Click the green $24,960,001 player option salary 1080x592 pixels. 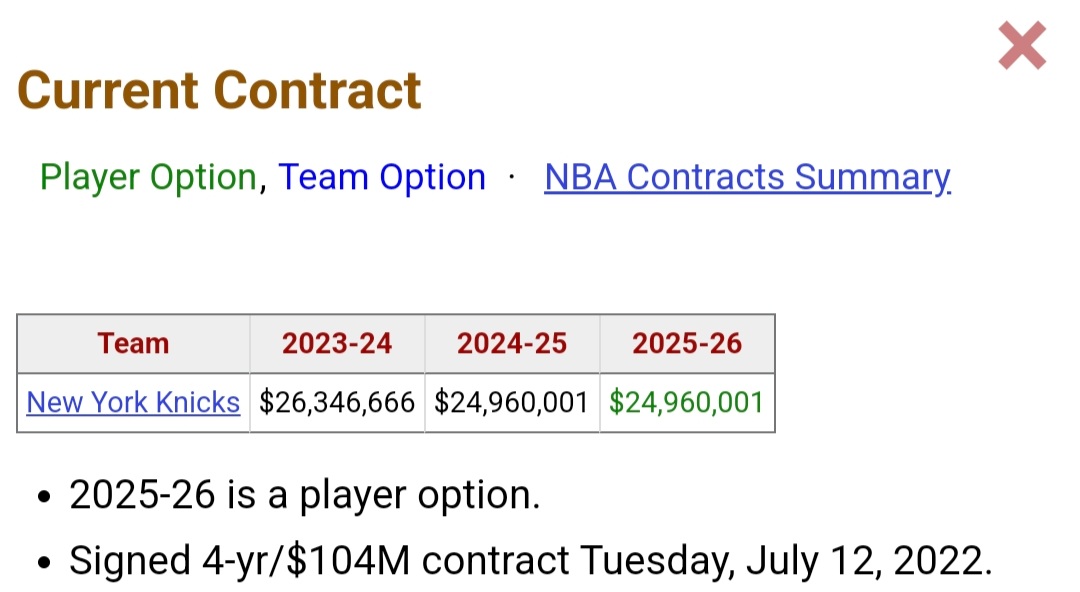687,402
